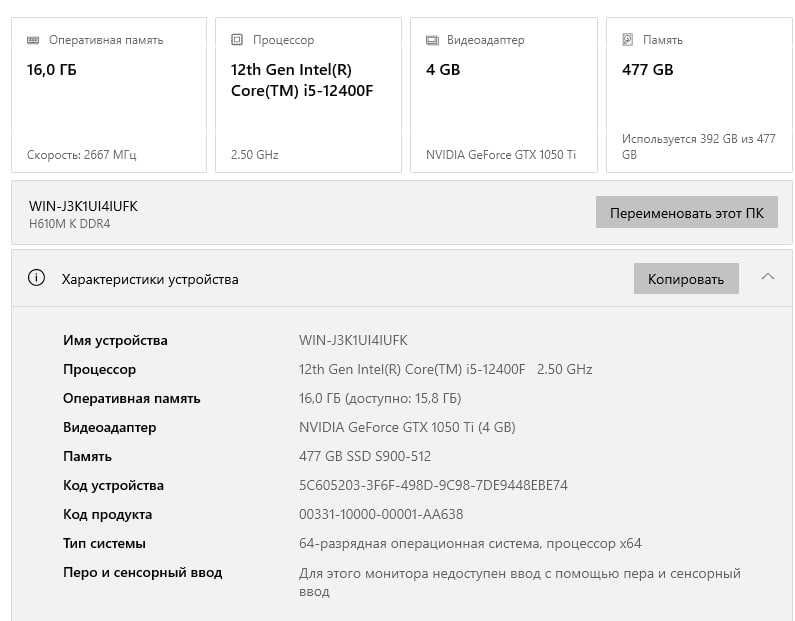This screenshot has width=795, height=621.
Task: Open the Процессор i5-12400F card
Action: point(307,95)
